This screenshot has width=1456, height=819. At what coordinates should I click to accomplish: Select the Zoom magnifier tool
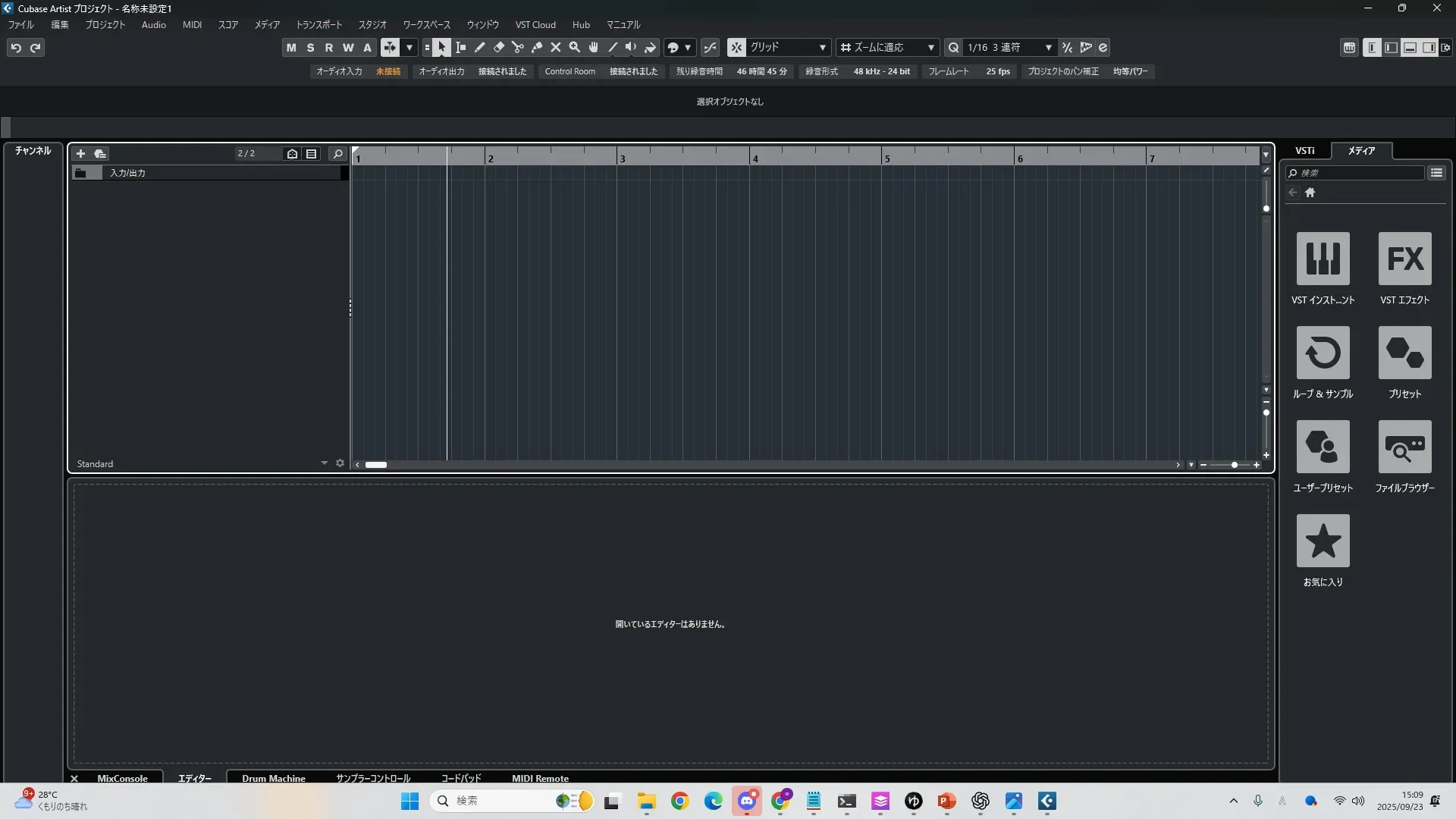tap(574, 48)
